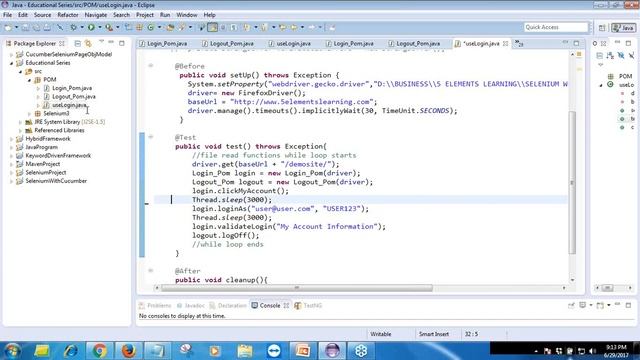Open the Navigate menu
The height and width of the screenshot is (360, 640).
tap(96, 15)
